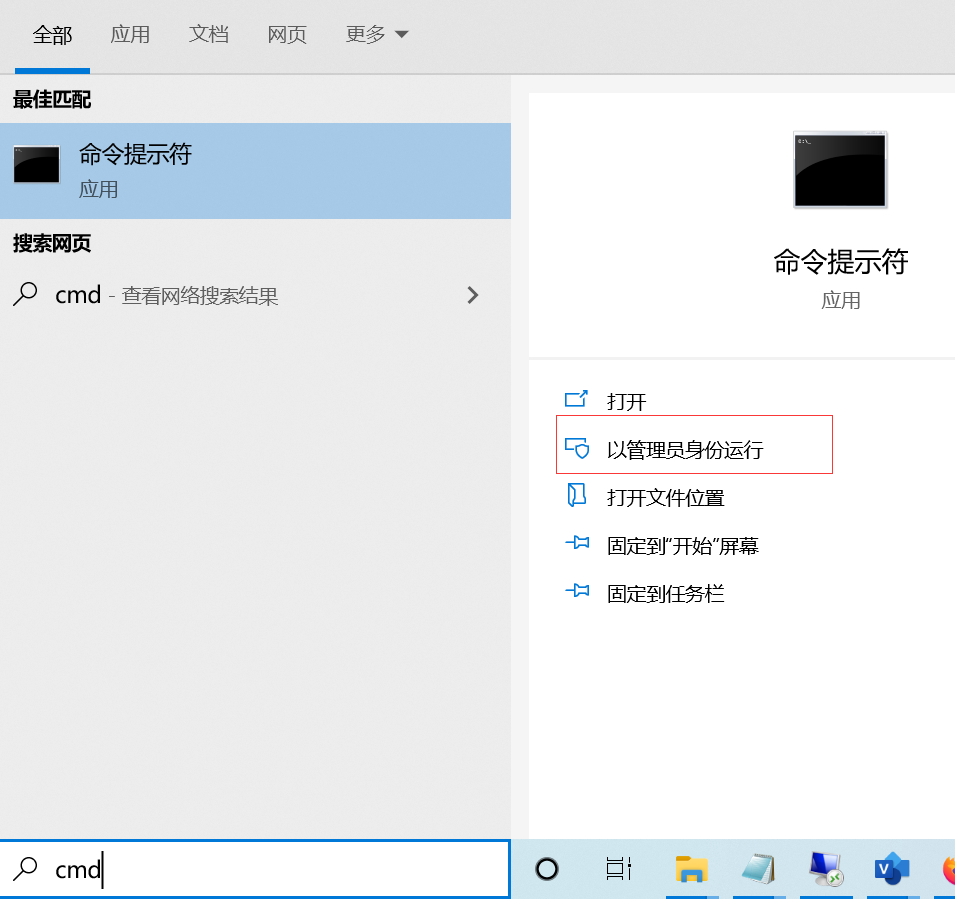The height and width of the screenshot is (899, 955).
Task: Open File Explorer from the taskbar
Action: [692, 869]
